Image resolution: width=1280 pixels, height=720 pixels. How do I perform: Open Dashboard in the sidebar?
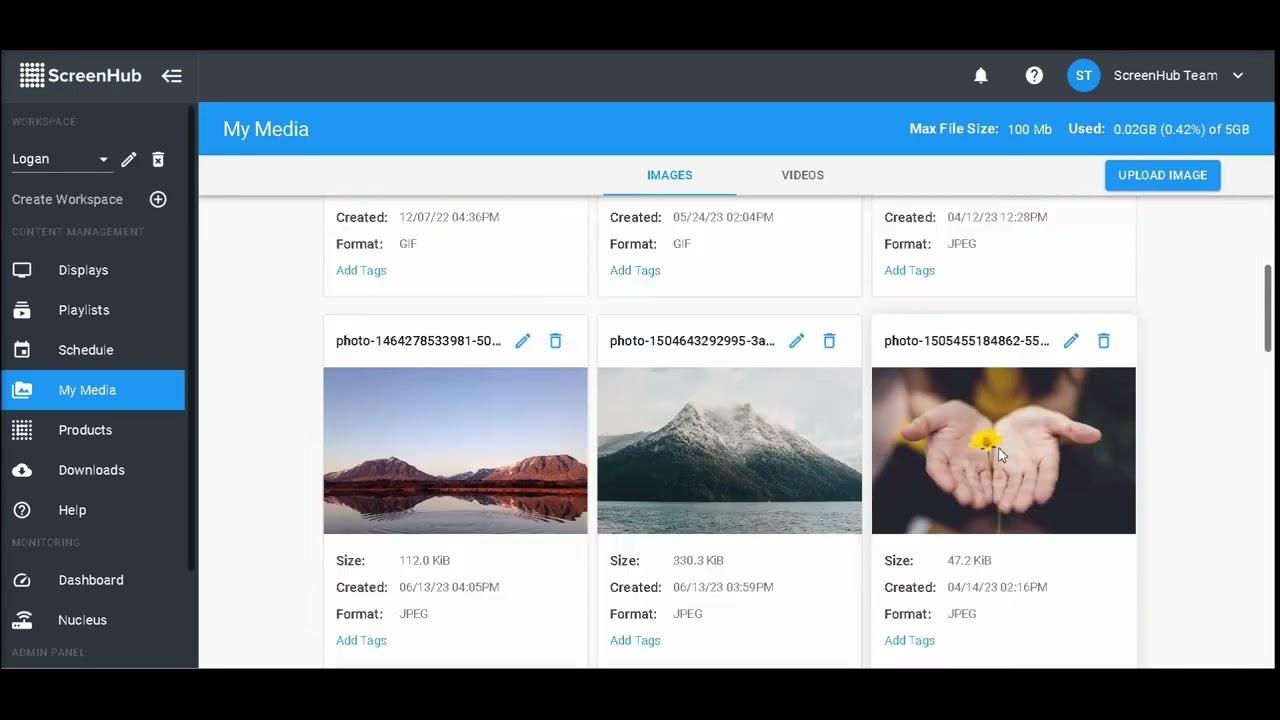tap(92, 580)
